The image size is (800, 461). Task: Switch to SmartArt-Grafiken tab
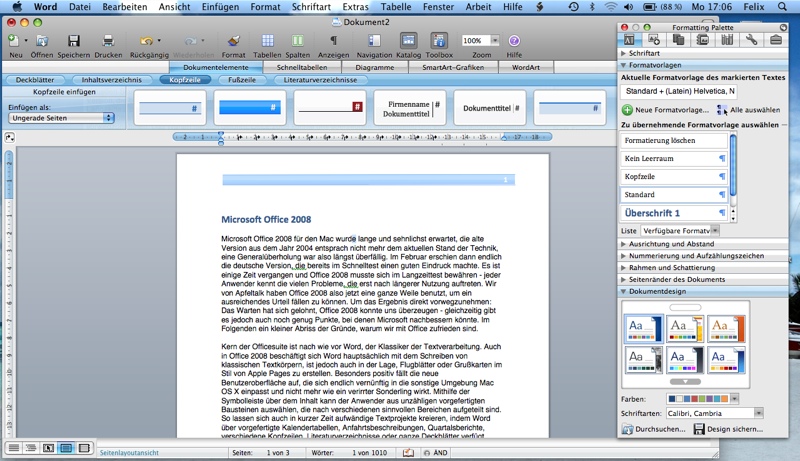tap(453, 67)
